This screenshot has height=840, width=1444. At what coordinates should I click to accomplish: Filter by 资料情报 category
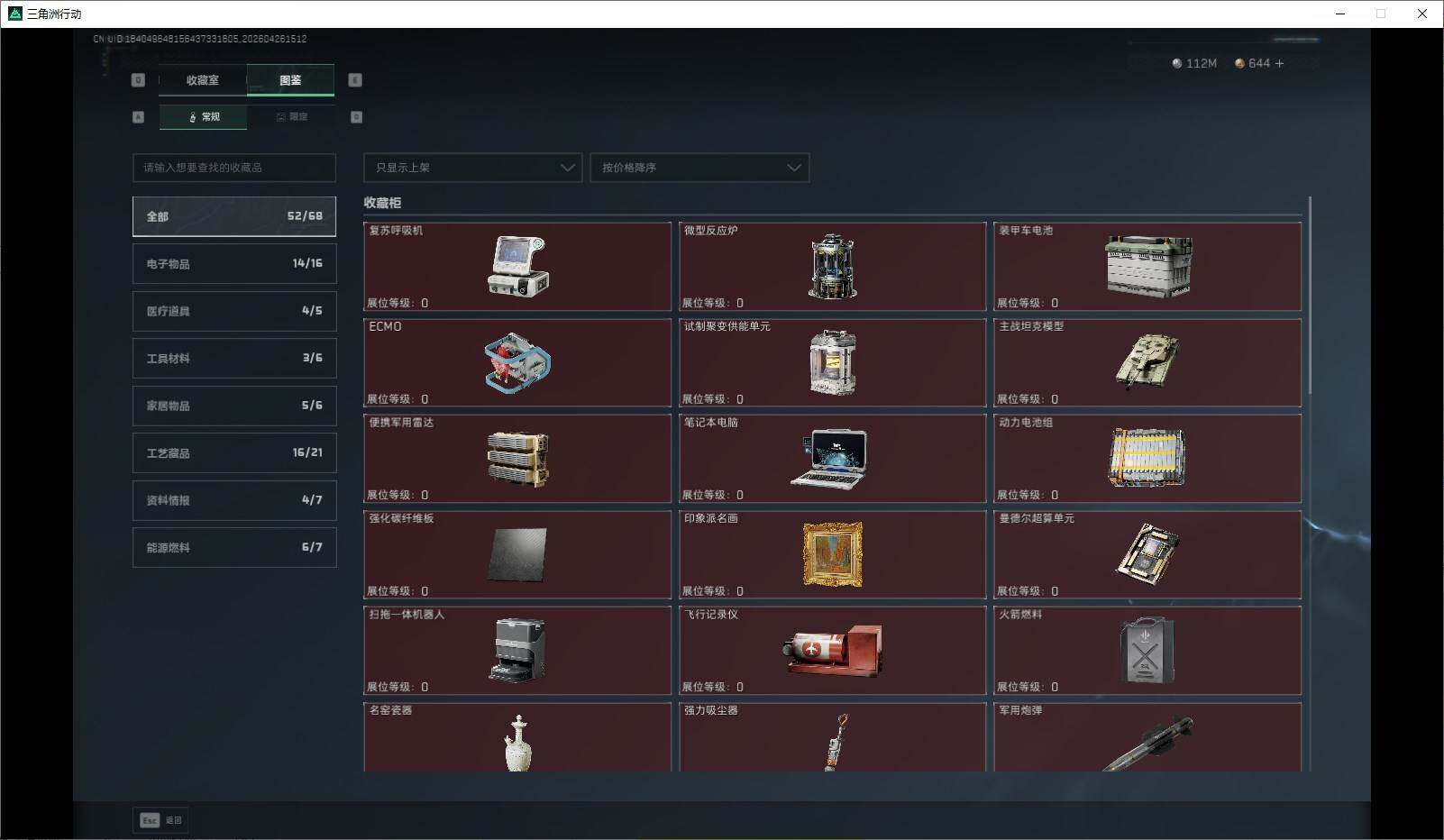(234, 500)
